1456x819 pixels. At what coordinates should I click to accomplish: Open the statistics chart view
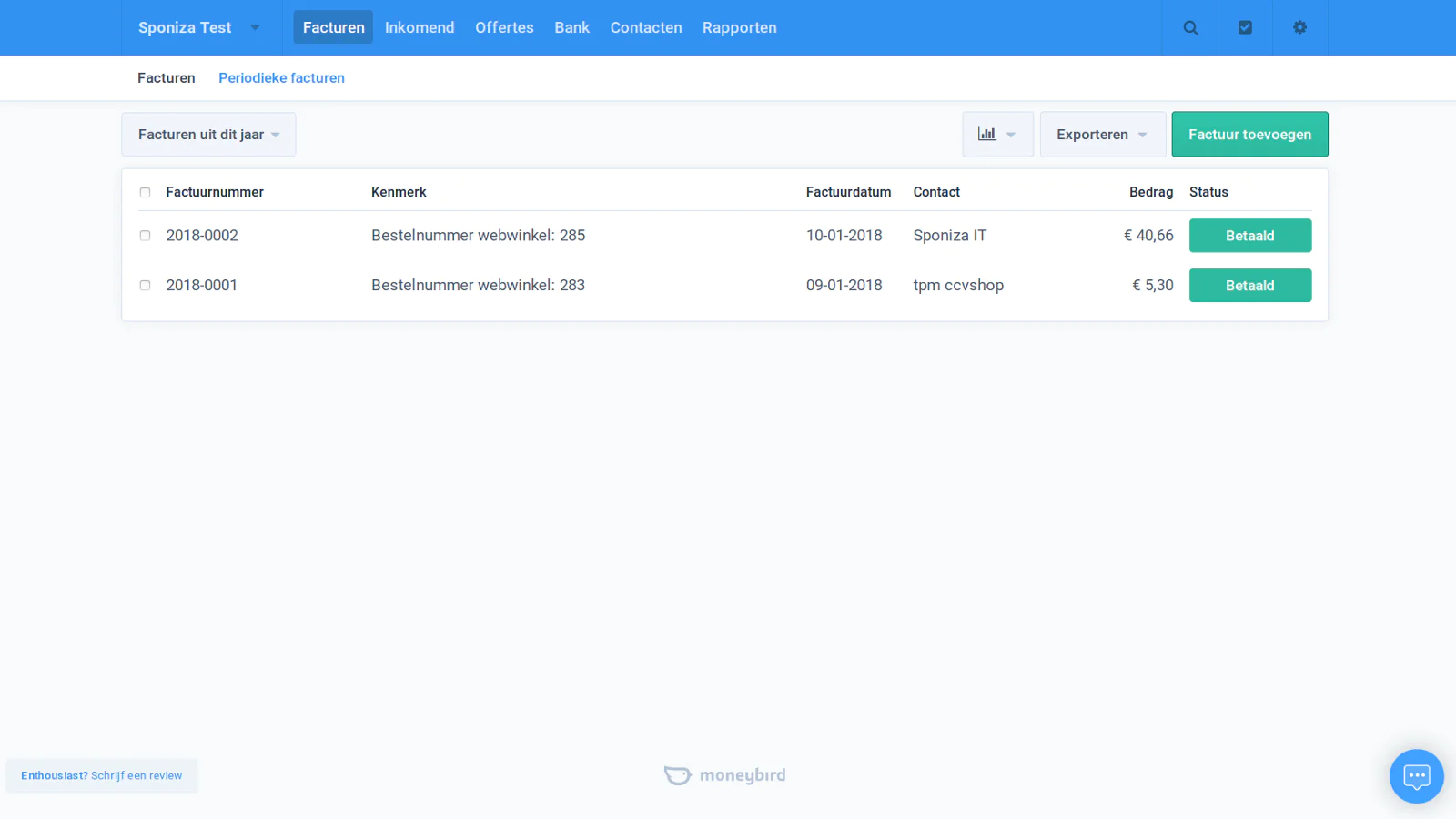(988, 134)
